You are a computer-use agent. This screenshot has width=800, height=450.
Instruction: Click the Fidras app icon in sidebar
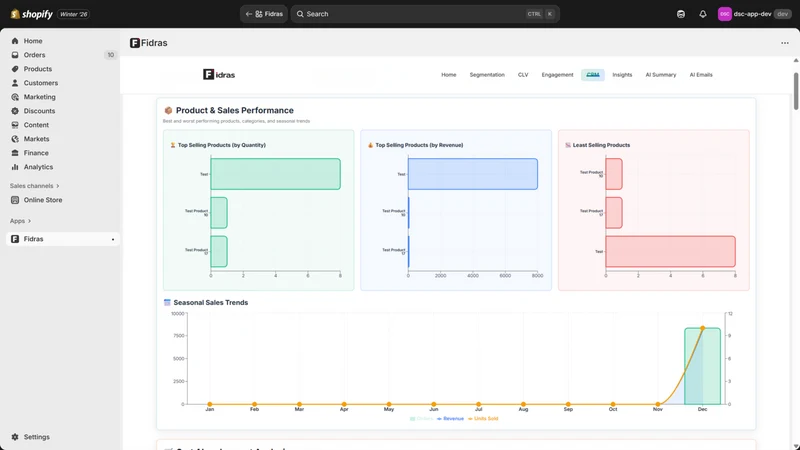(x=15, y=239)
